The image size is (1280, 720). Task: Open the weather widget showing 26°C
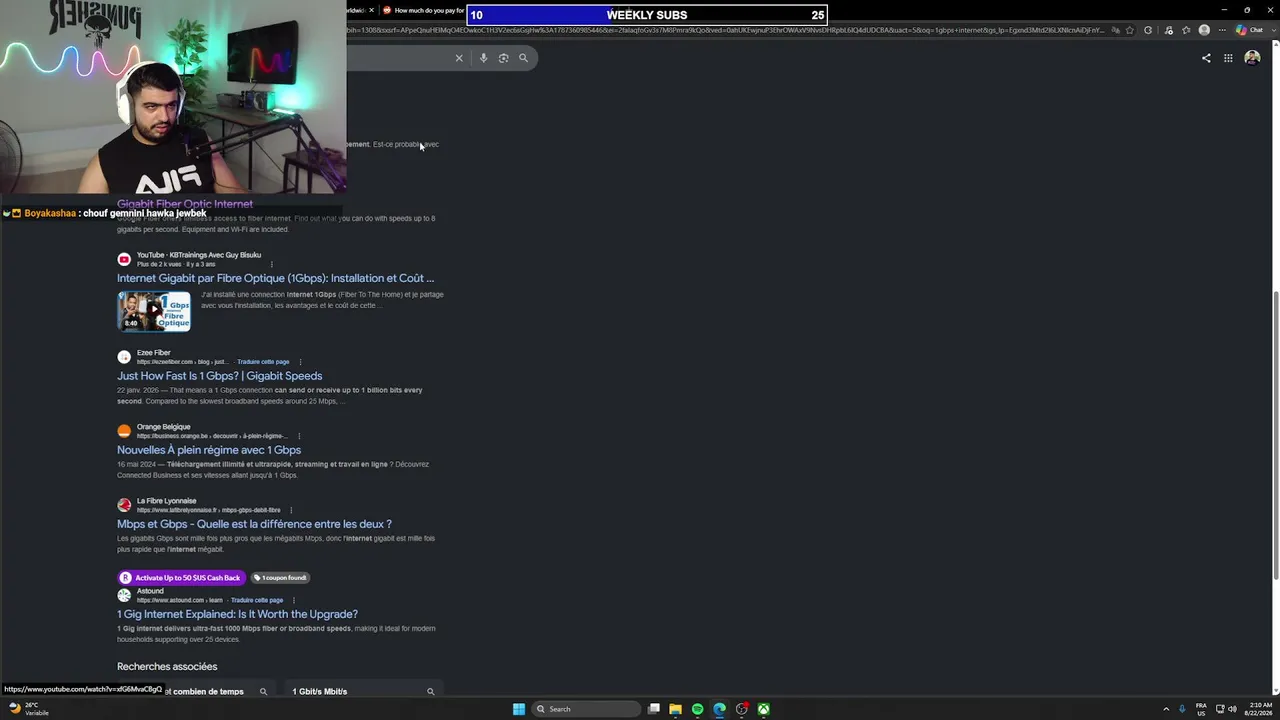(x=30, y=709)
